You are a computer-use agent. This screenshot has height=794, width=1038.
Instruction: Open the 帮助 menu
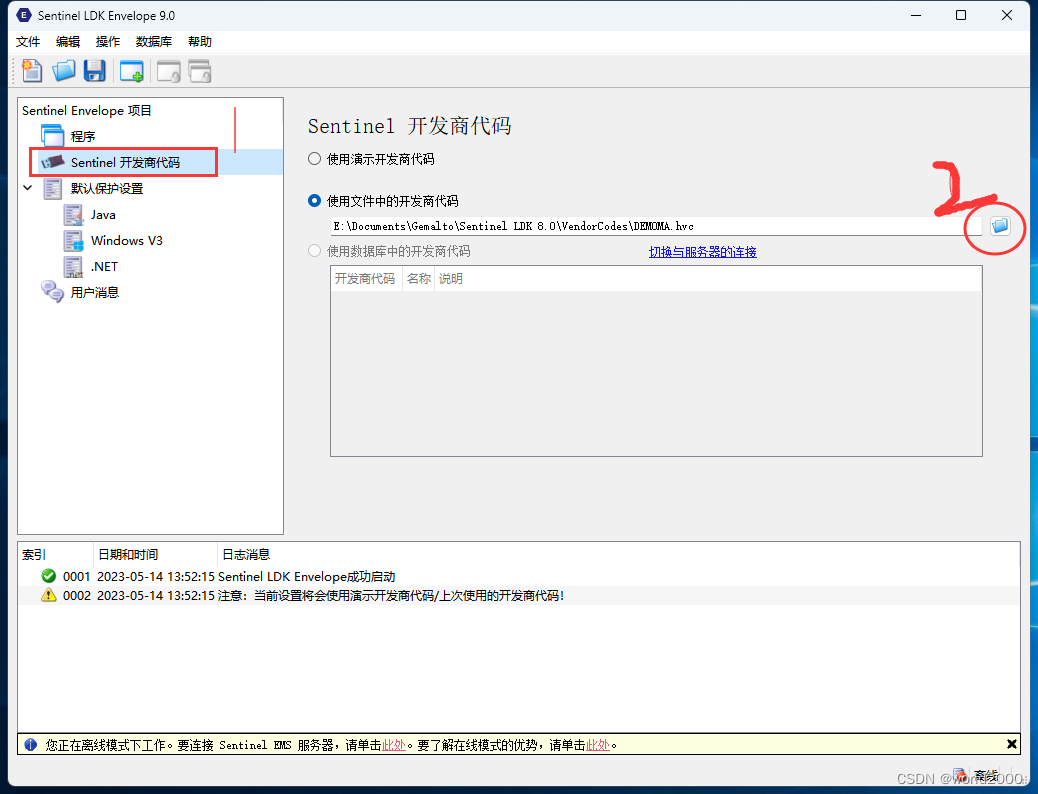(x=200, y=42)
